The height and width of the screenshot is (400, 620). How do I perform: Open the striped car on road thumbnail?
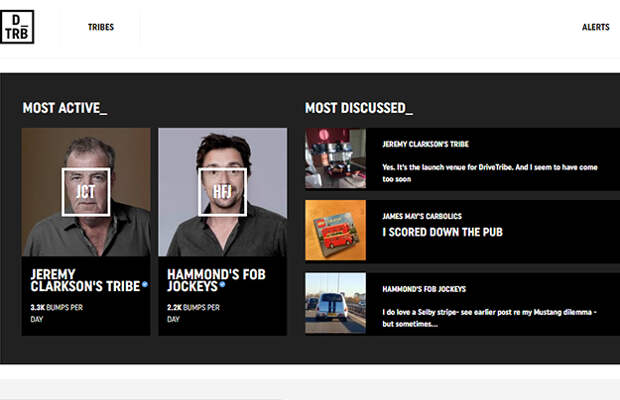click(335, 303)
